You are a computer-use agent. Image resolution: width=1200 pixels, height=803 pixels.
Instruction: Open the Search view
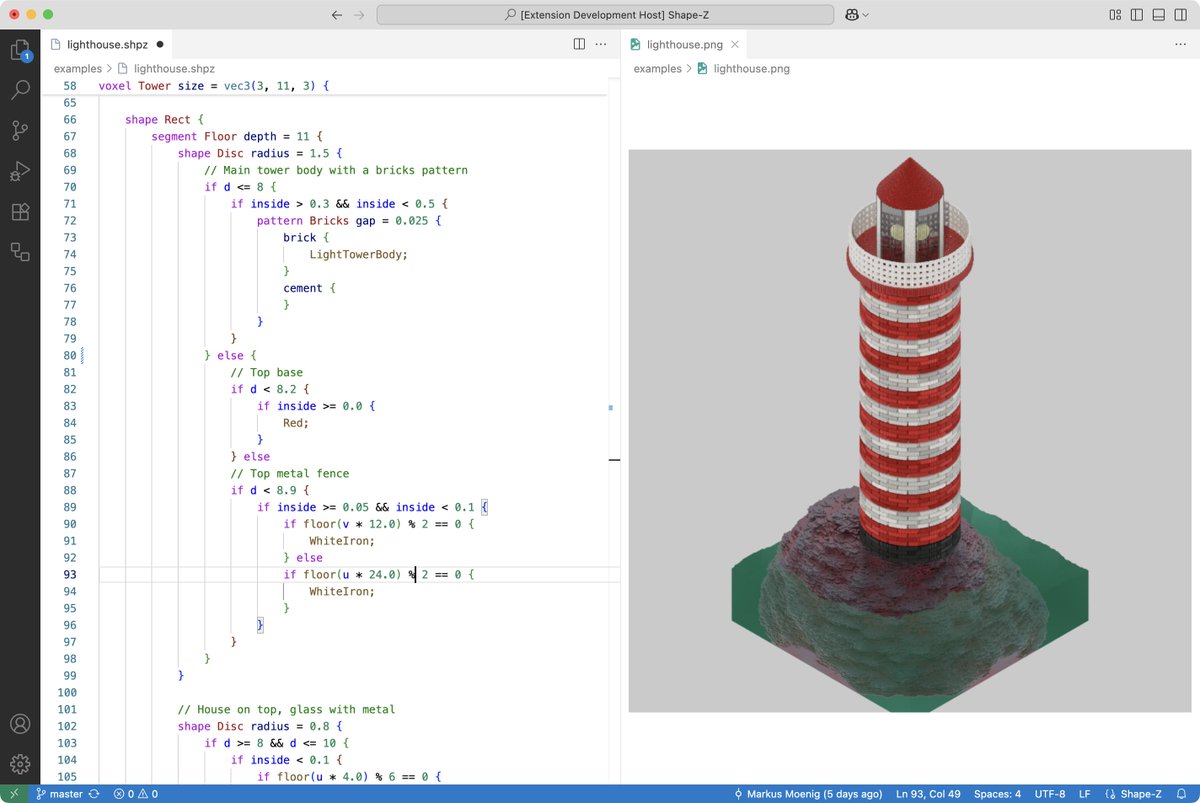click(20, 90)
